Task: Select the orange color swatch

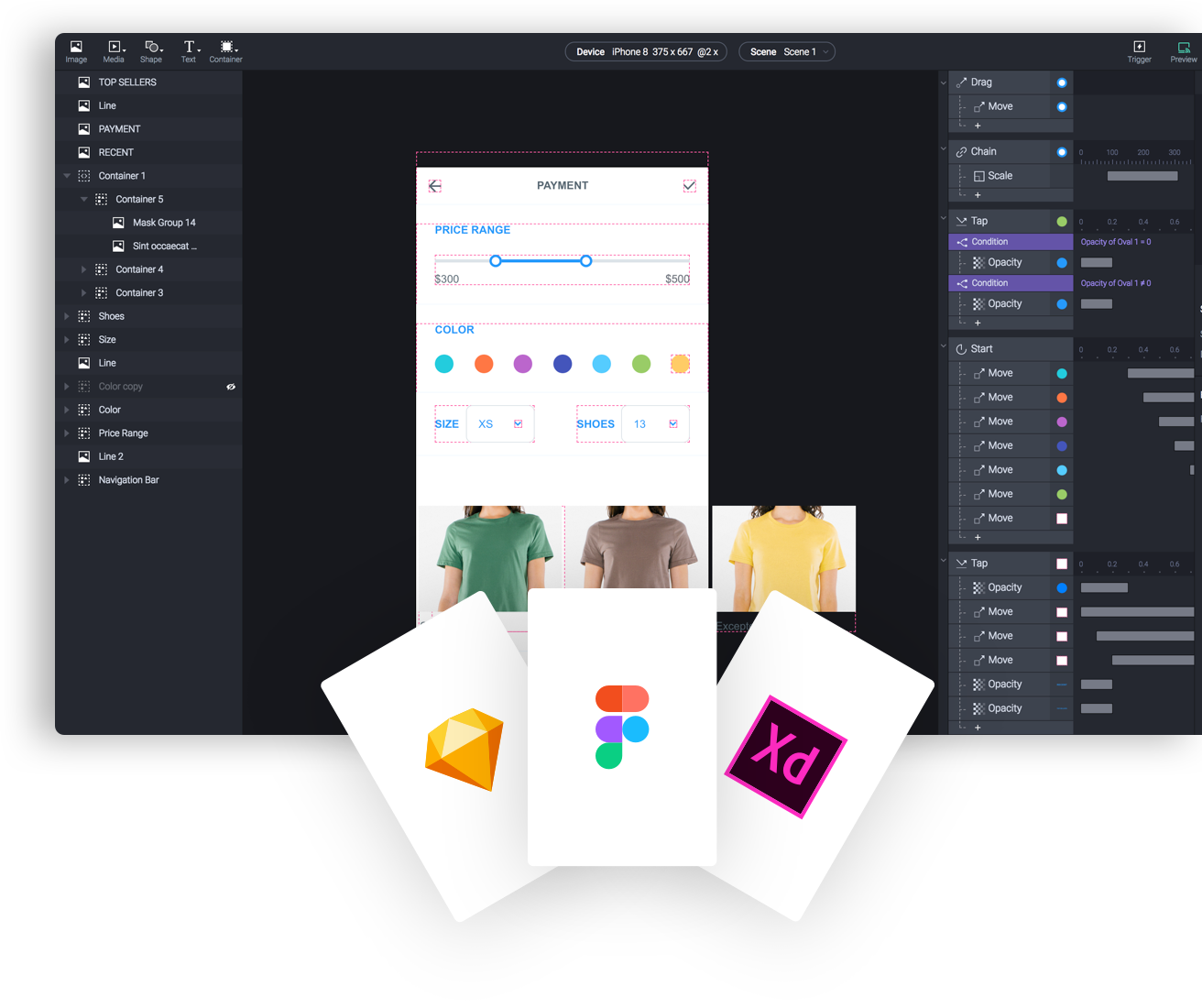Action: [x=484, y=364]
